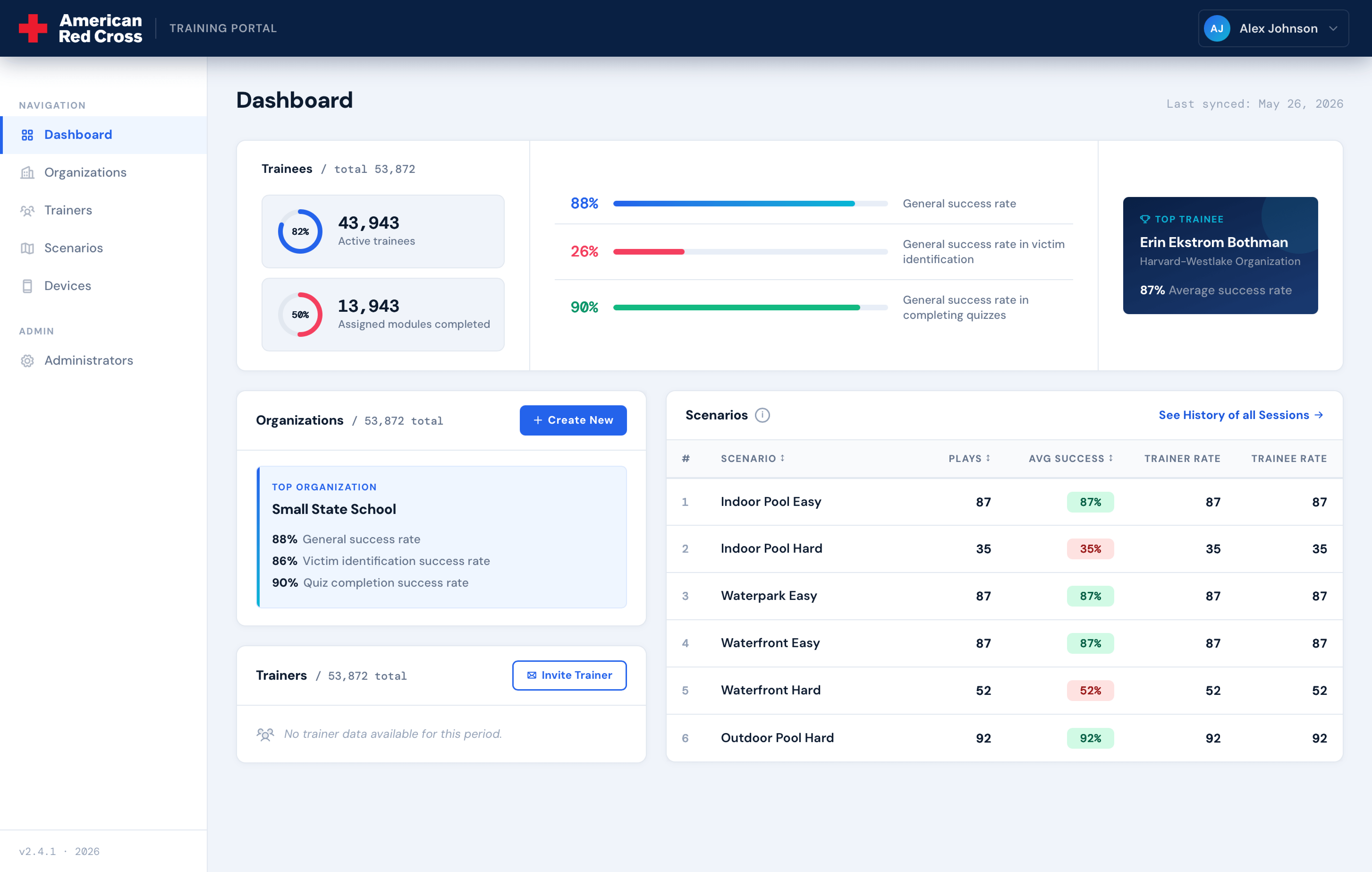
Task: Open Dashboard in the navigation
Action: (x=104, y=135)
